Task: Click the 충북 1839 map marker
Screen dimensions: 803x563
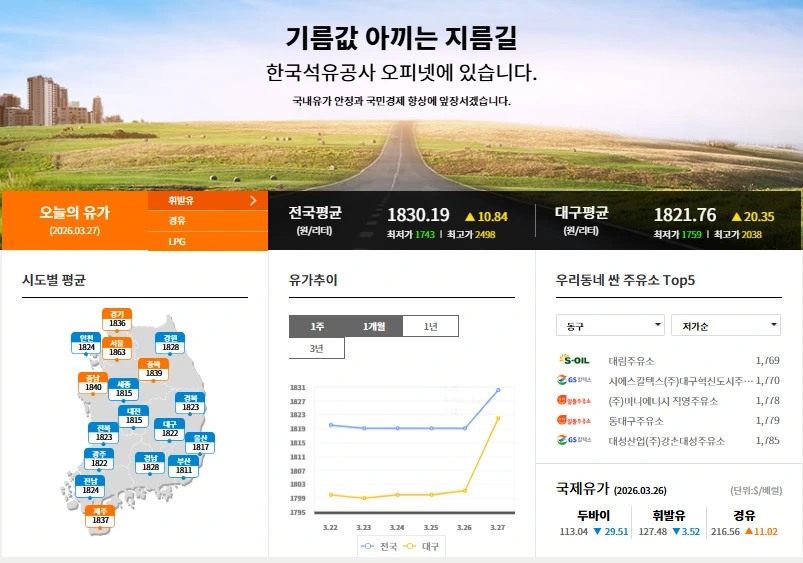Action: (x=153, y=369)
